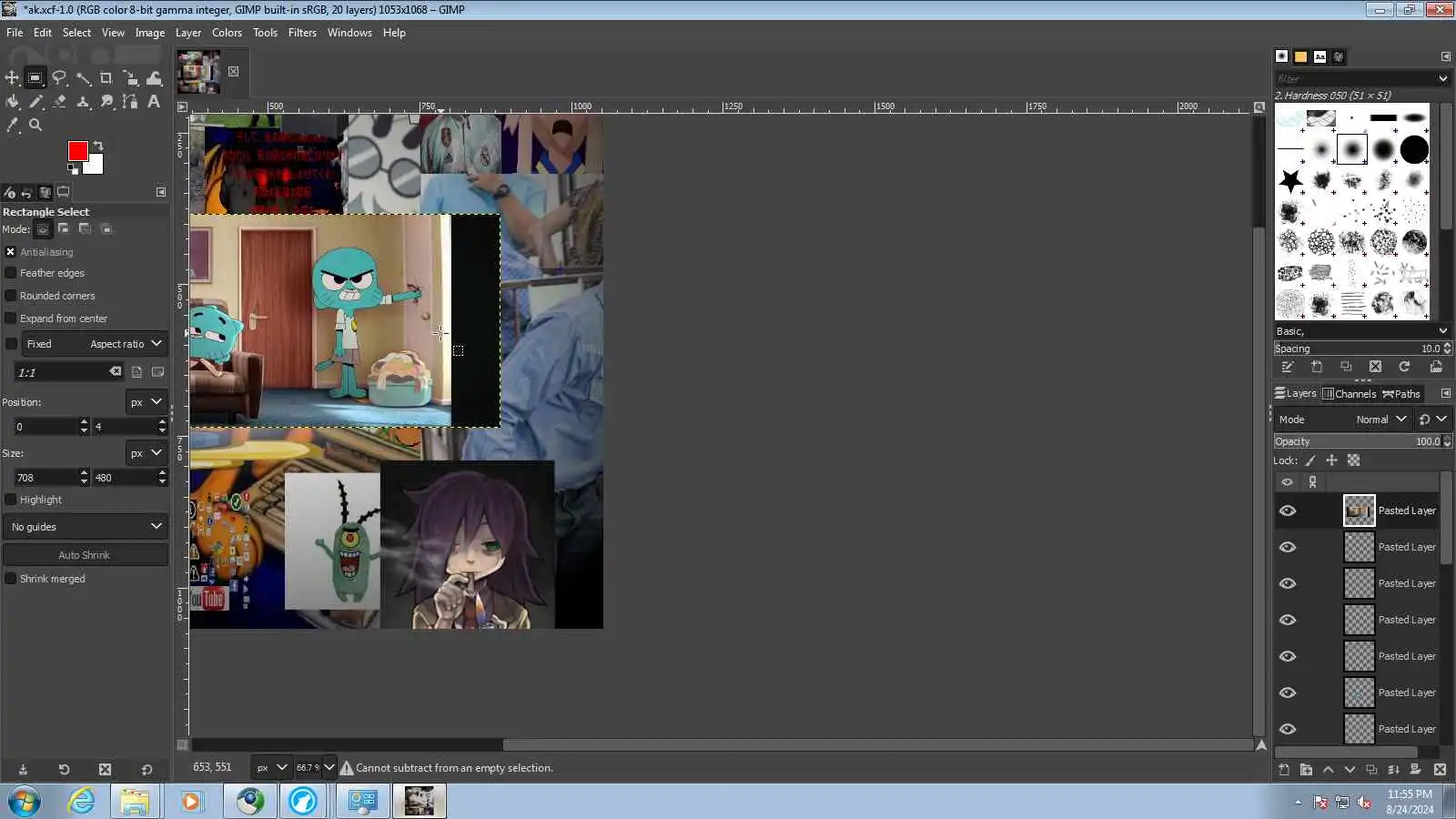The image size is (1456, 819).
Task: Check the Expand from center option
Action: click(11, 318)
